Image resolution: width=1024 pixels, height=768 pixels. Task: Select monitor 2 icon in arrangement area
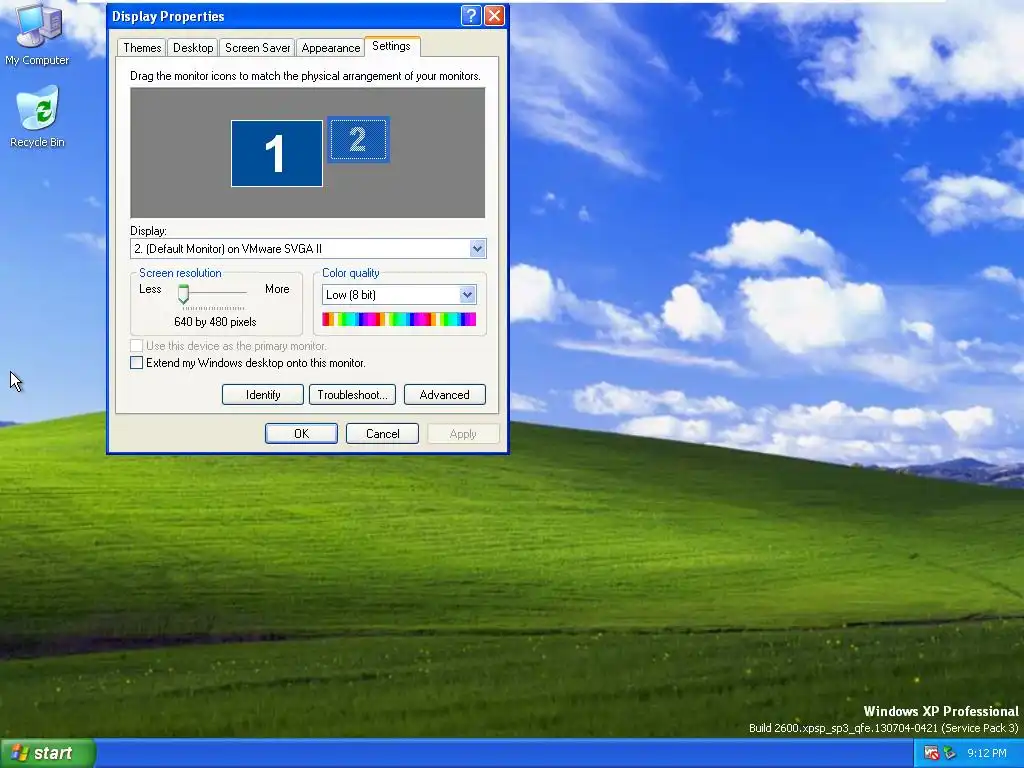tap(358, 139)
